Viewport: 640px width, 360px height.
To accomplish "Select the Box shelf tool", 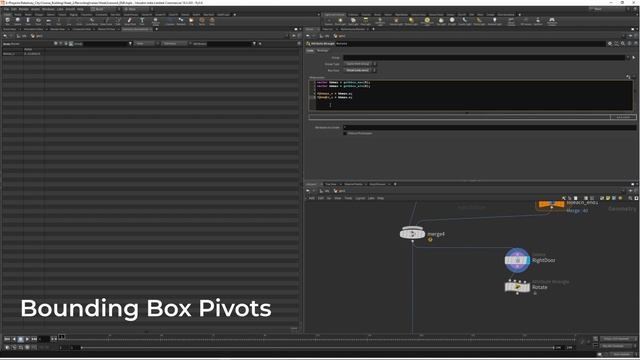I will coord(7,21).
